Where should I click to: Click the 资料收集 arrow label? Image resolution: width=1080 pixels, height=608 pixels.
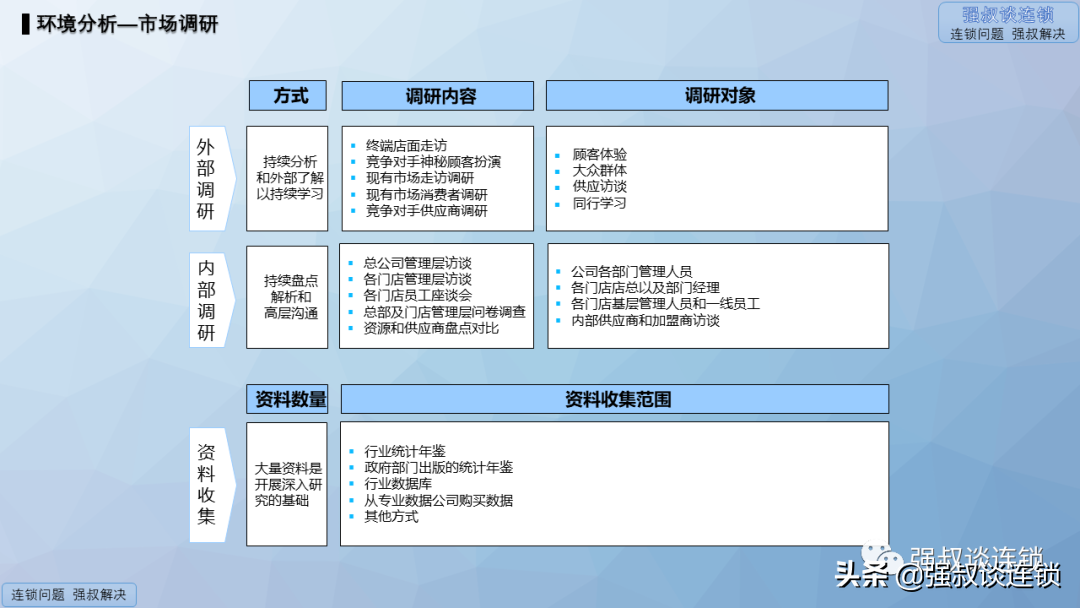point(212,485)
